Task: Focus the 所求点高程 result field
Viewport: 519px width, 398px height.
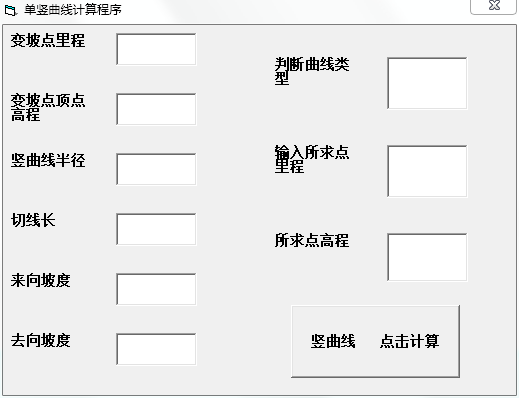Action: (x=427, y=257)
